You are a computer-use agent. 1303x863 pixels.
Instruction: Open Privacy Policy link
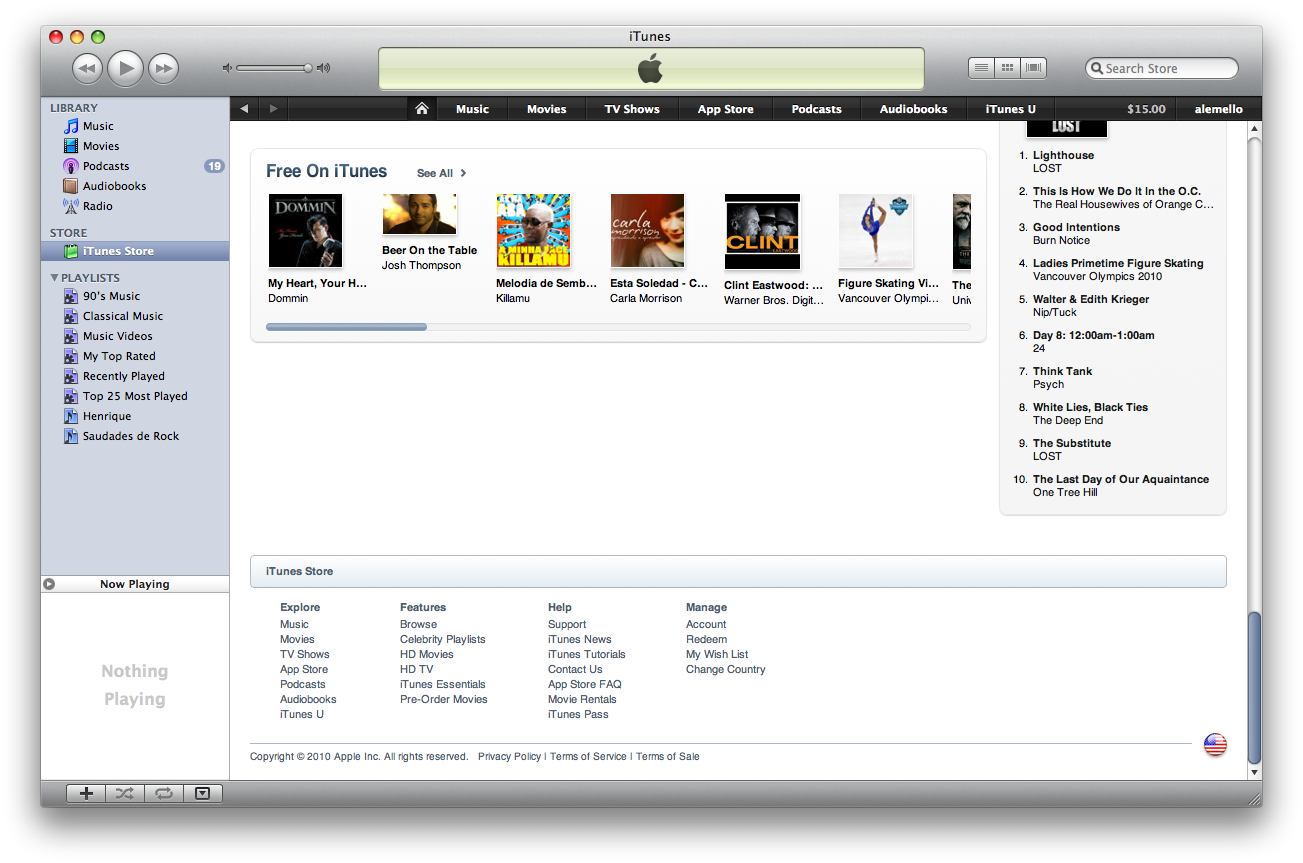[x=509, y=756]
